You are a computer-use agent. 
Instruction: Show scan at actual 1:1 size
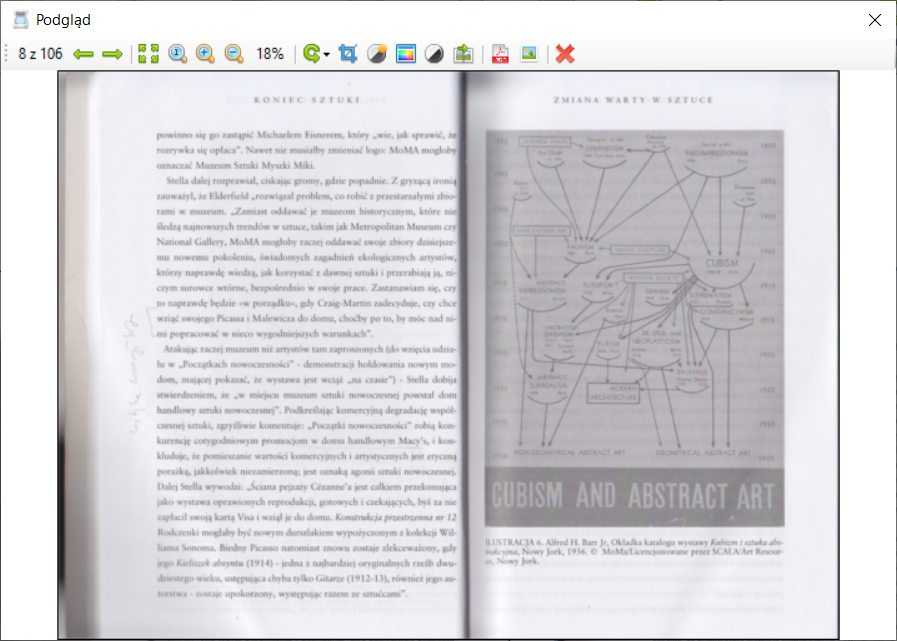[x=178, y=54]
